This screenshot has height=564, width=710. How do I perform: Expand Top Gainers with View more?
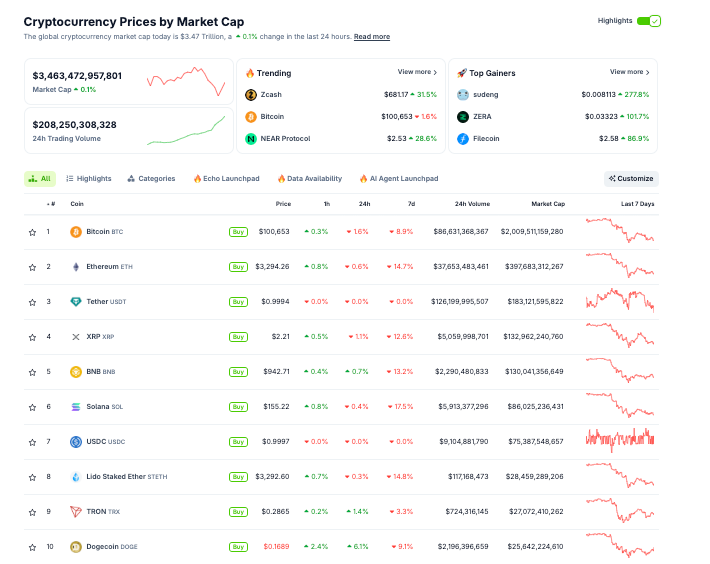(629, 72)
